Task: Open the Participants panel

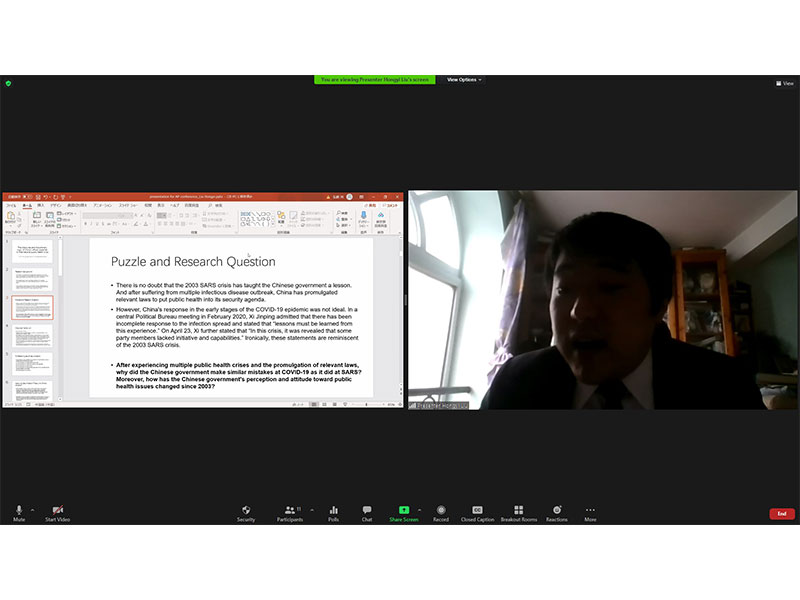Action: click(x=289, y=511)
